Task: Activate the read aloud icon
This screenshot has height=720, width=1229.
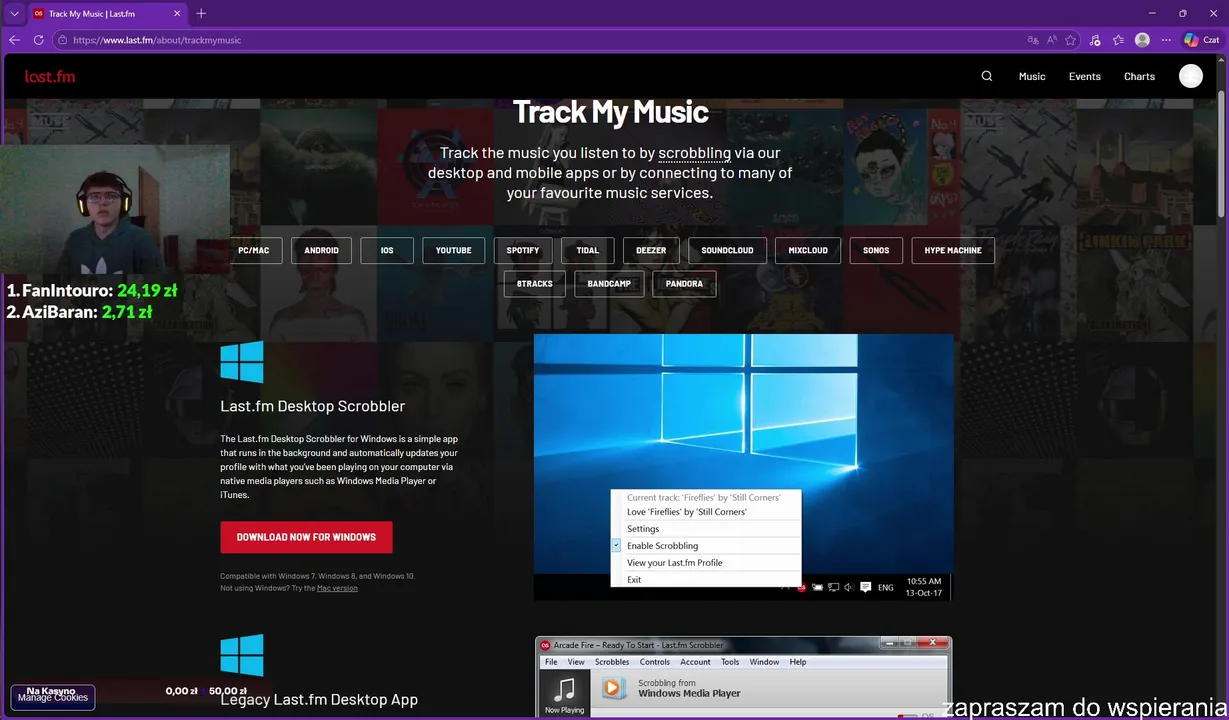Action: coord(1052,40)
